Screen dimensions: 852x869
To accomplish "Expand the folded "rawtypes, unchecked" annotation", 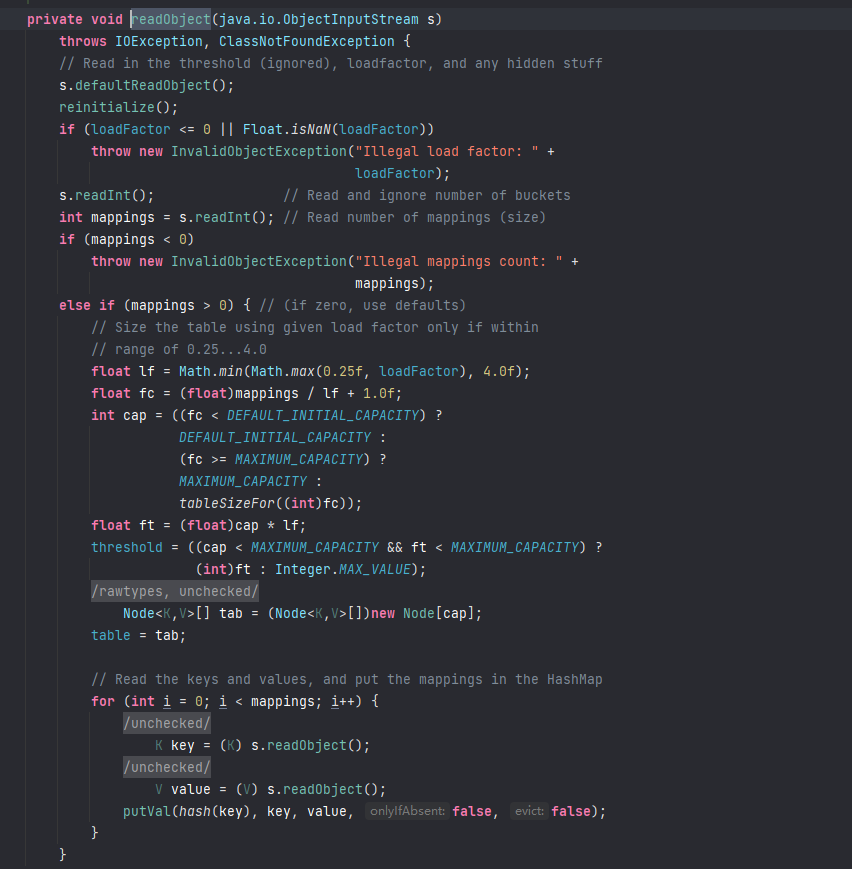I will point(175,591).
